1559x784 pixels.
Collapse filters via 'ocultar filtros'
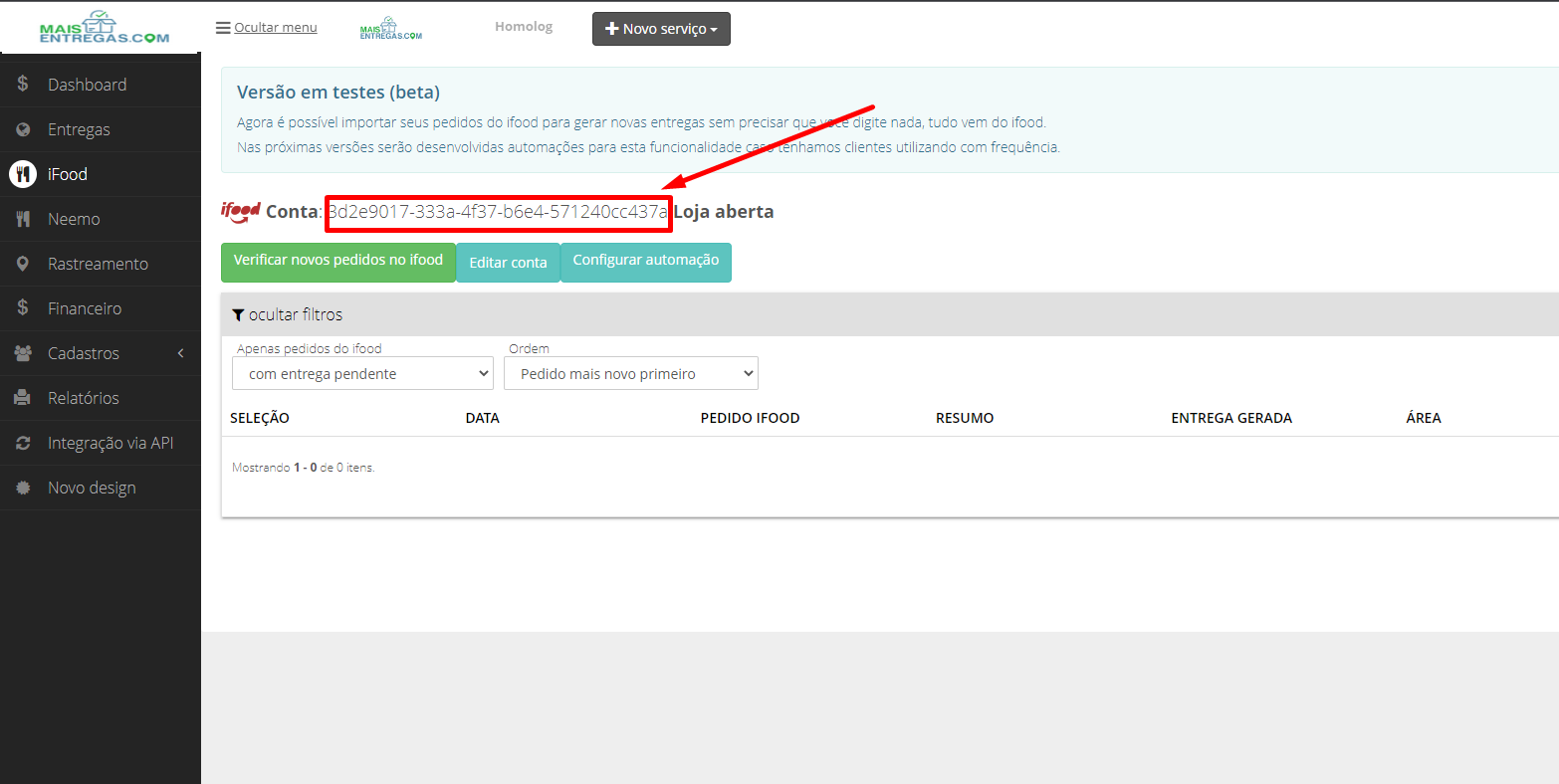point(287,314)
